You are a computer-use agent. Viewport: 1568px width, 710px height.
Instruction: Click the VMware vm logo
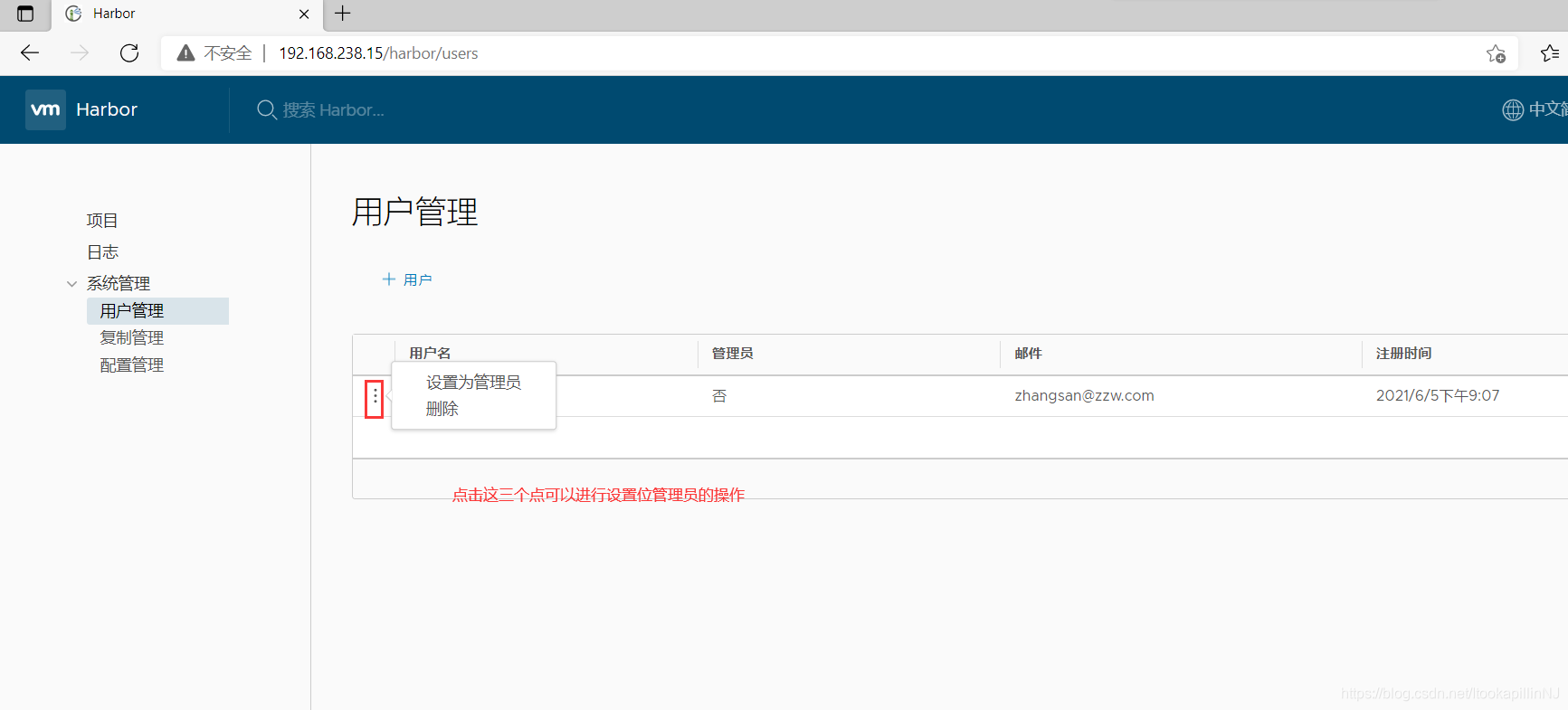coord(45,109)
